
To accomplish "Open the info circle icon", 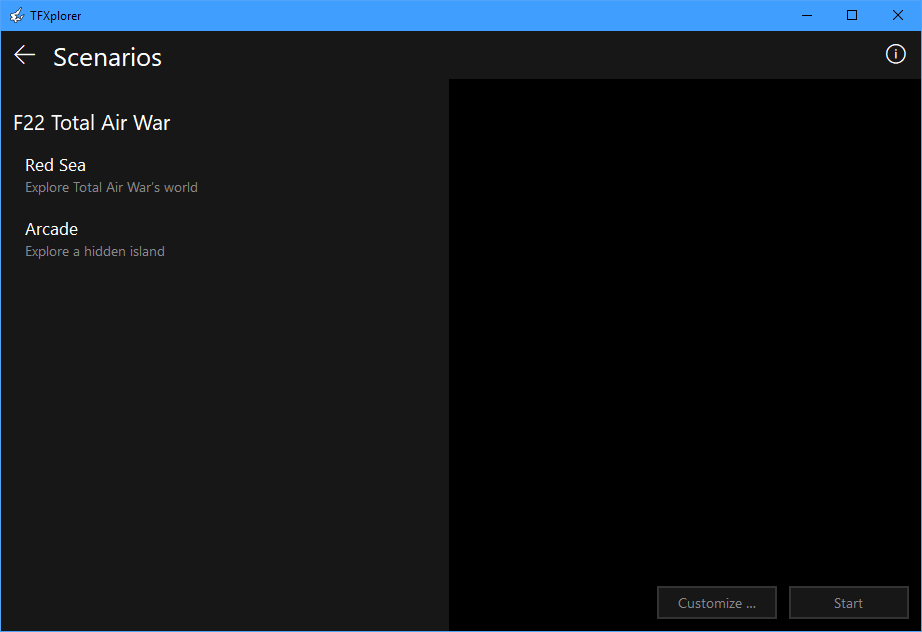I will (895, 55).
